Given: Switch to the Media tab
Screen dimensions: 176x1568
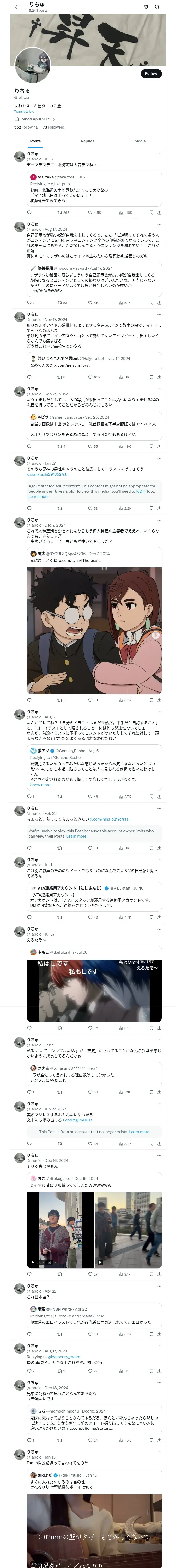Looking at the screenshot, I should (x=140, y=141).
